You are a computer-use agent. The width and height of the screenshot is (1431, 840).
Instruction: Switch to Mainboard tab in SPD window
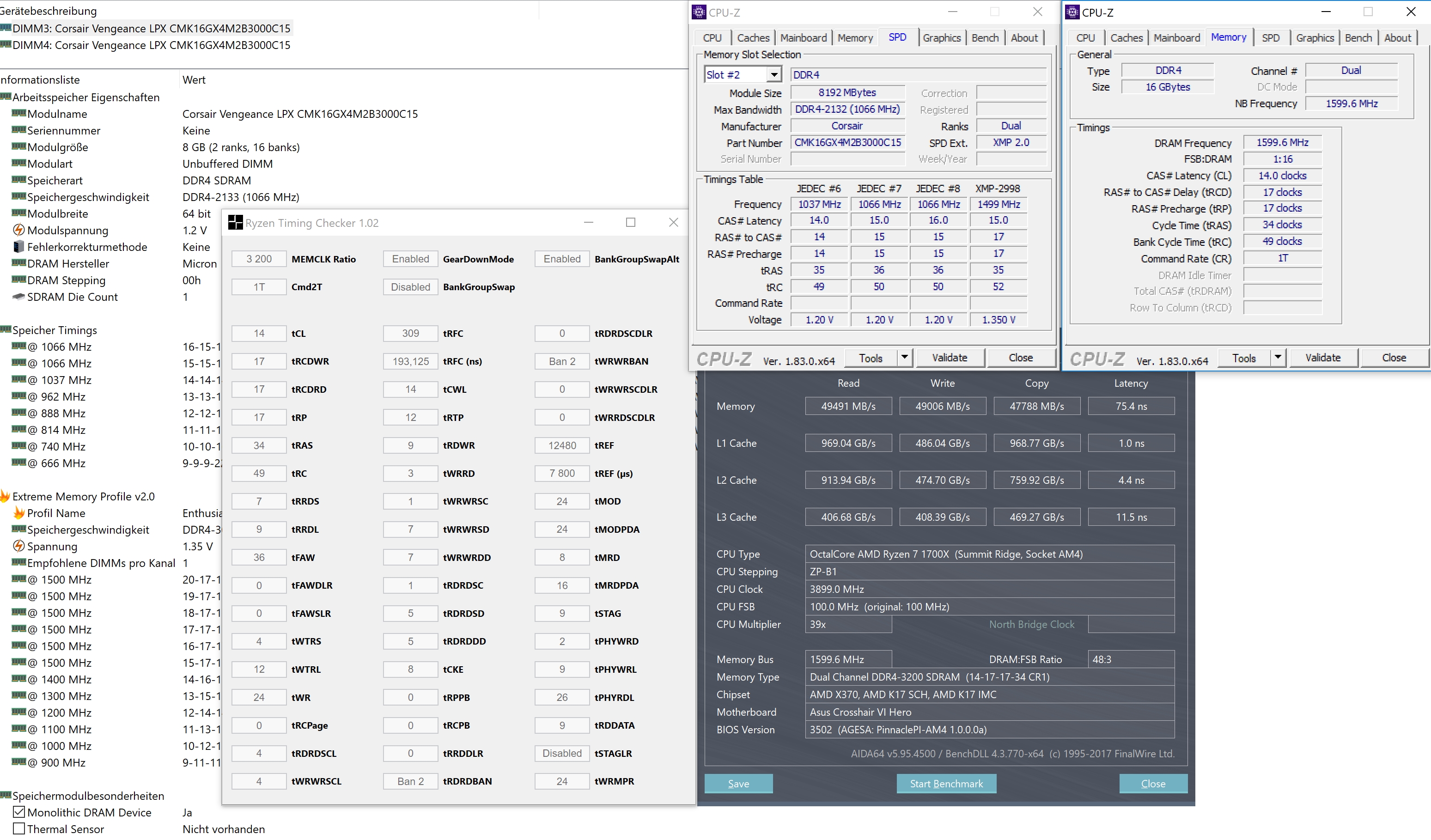(803, 37)
